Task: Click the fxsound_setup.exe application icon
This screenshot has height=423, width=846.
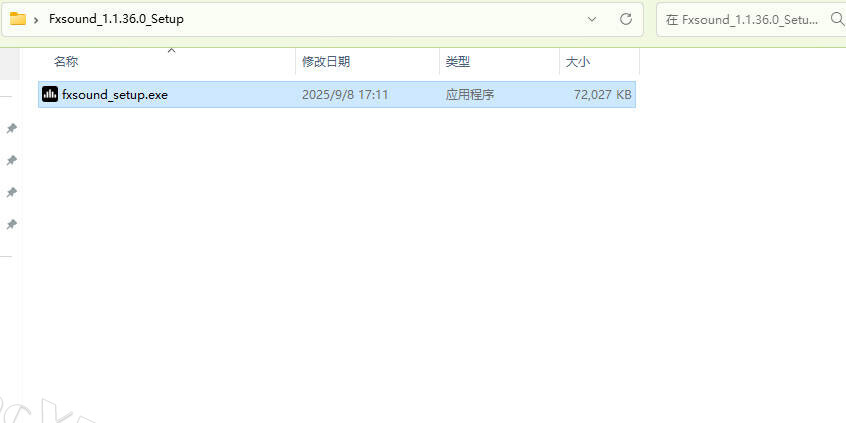Action: click(x=50, y=95)
